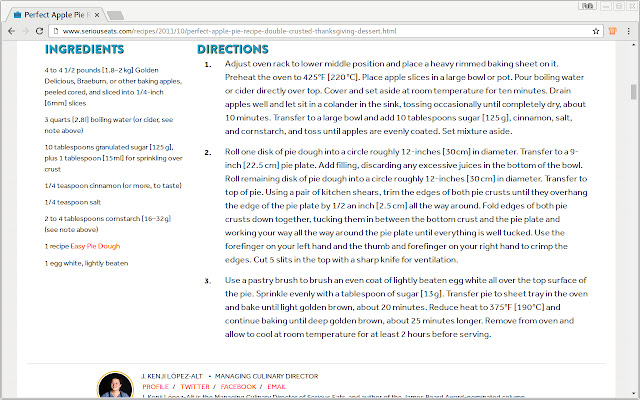
Task: Click '3 quarts boiling water' ingredient text
Action: pyautogui.click(x=109, y=125)
